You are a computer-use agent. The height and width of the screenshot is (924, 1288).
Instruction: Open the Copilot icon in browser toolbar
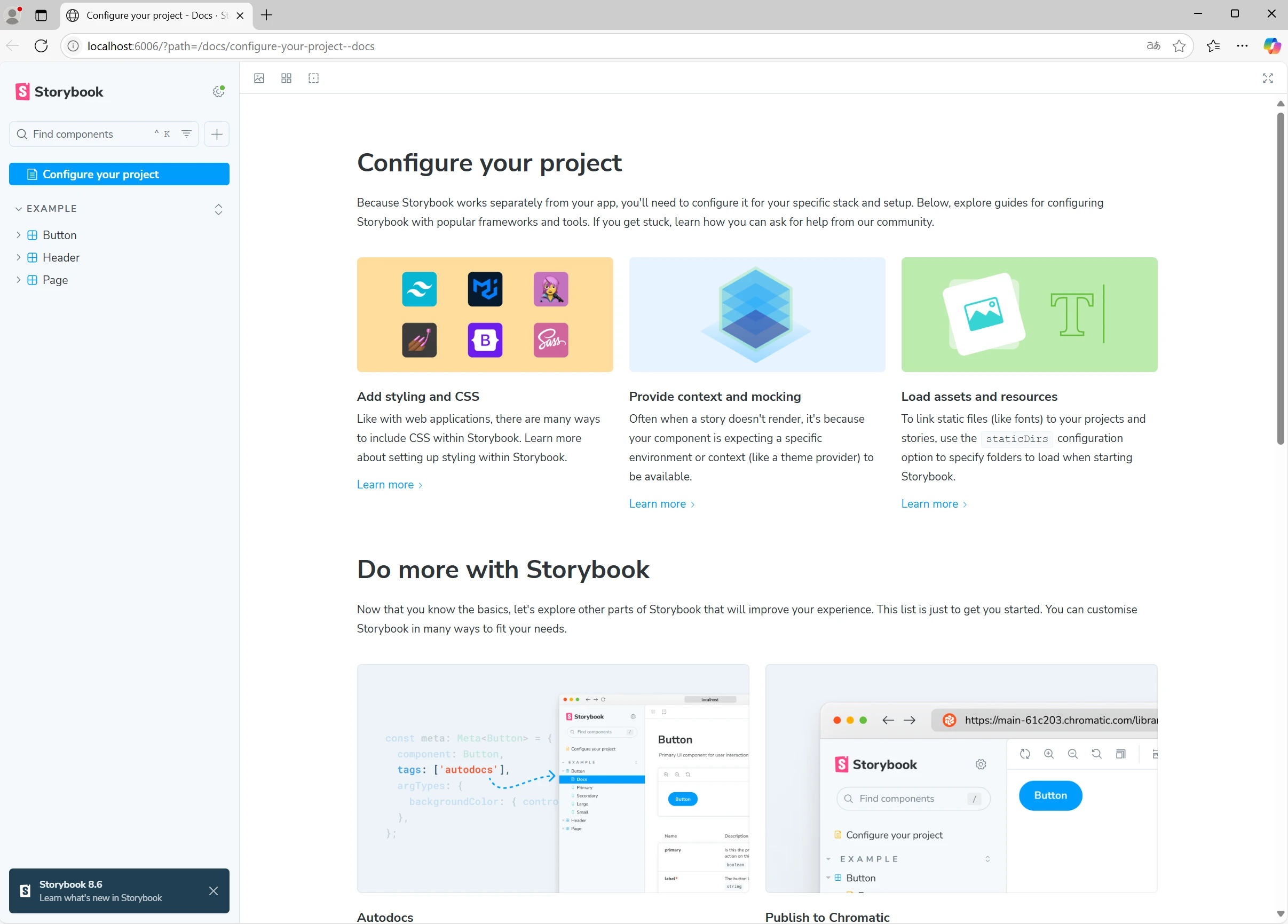coord(1271,46)
